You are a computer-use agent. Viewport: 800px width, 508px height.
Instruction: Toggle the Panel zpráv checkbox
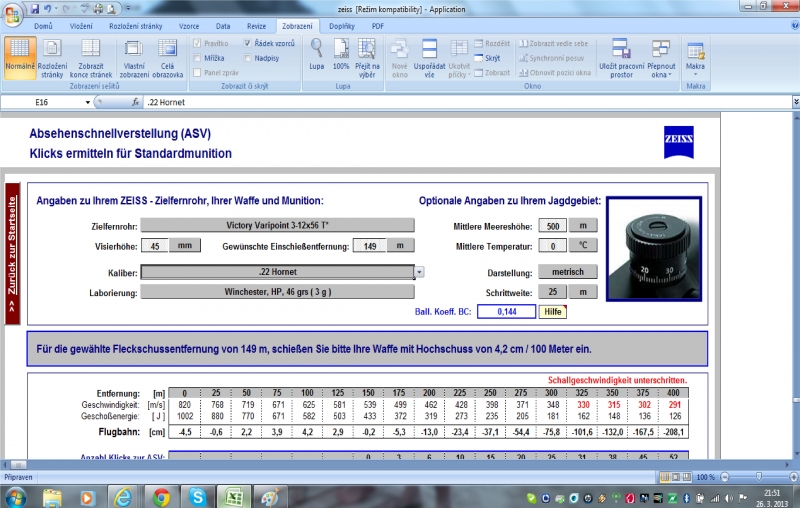[x=197, y=72]
